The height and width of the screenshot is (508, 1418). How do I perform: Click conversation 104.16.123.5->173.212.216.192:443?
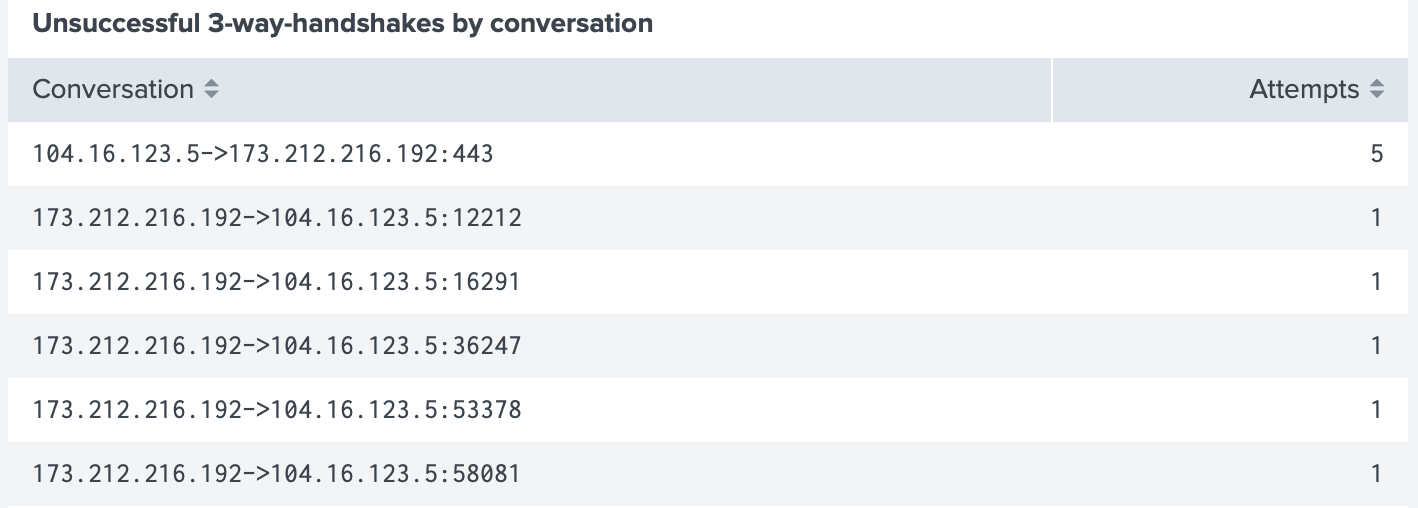[x=263, y=154]
